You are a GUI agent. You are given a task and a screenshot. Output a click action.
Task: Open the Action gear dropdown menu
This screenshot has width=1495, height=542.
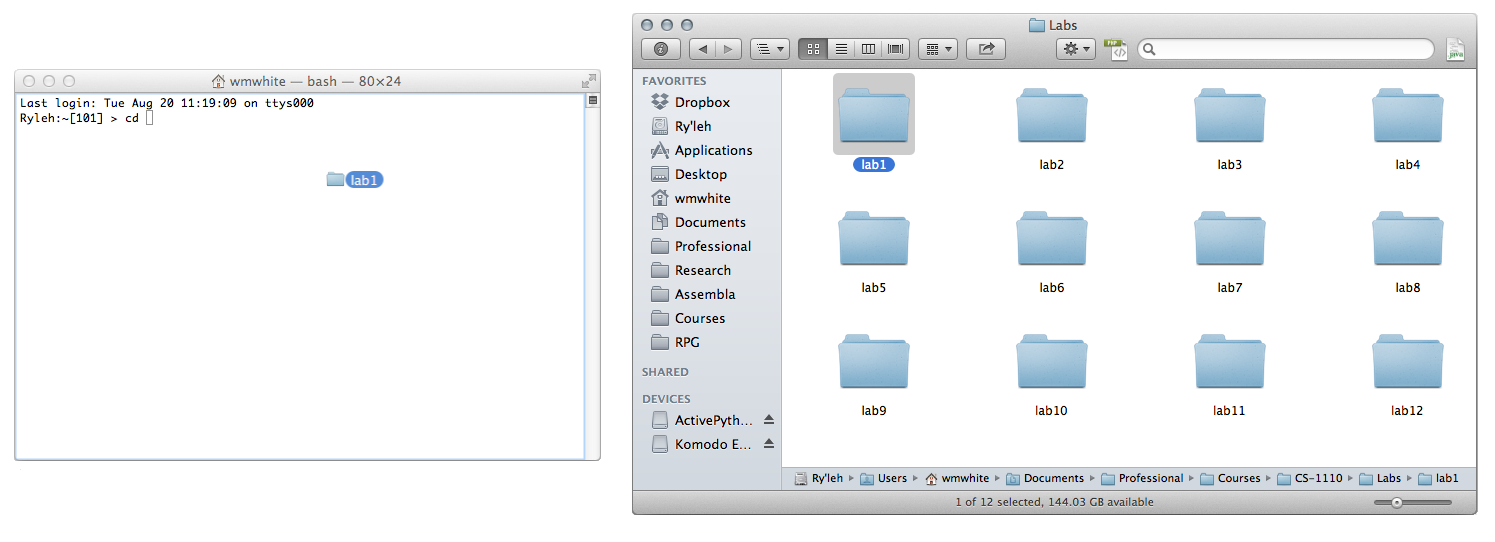pos(1076,48)
